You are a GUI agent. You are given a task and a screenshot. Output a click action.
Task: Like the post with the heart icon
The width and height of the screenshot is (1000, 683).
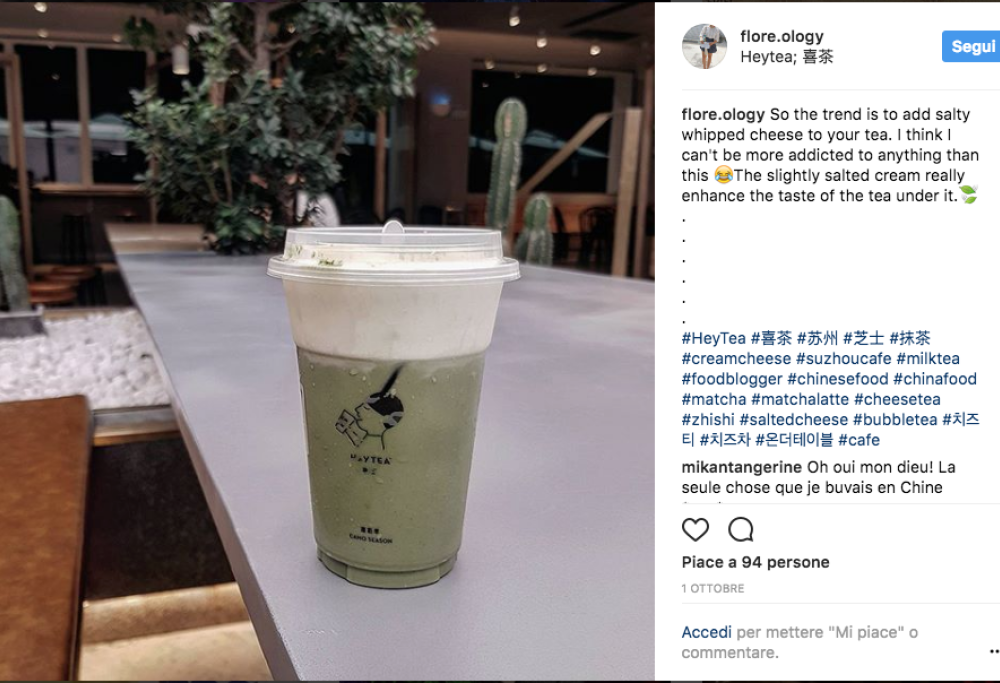(695, 529)
